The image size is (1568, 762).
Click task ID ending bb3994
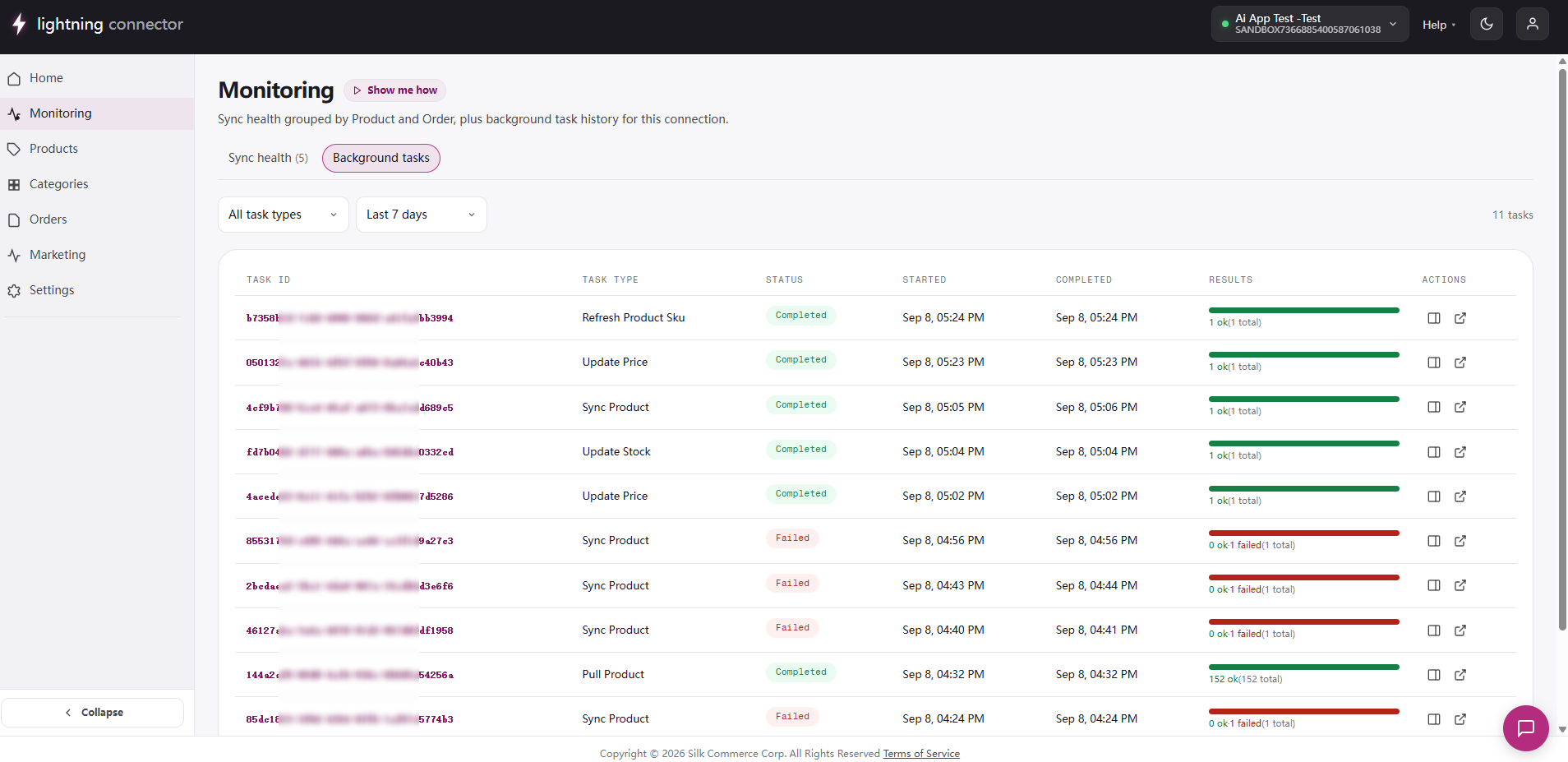(350, 318)
